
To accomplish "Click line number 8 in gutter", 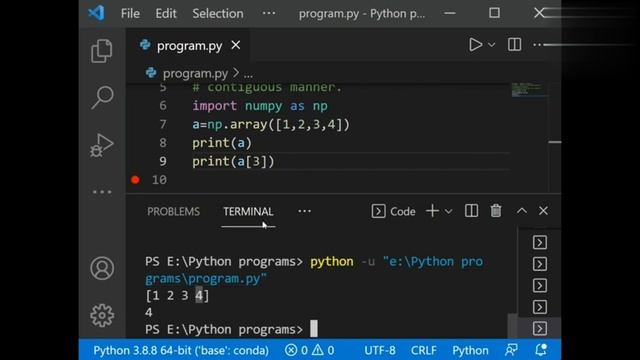I will (162, 143).
